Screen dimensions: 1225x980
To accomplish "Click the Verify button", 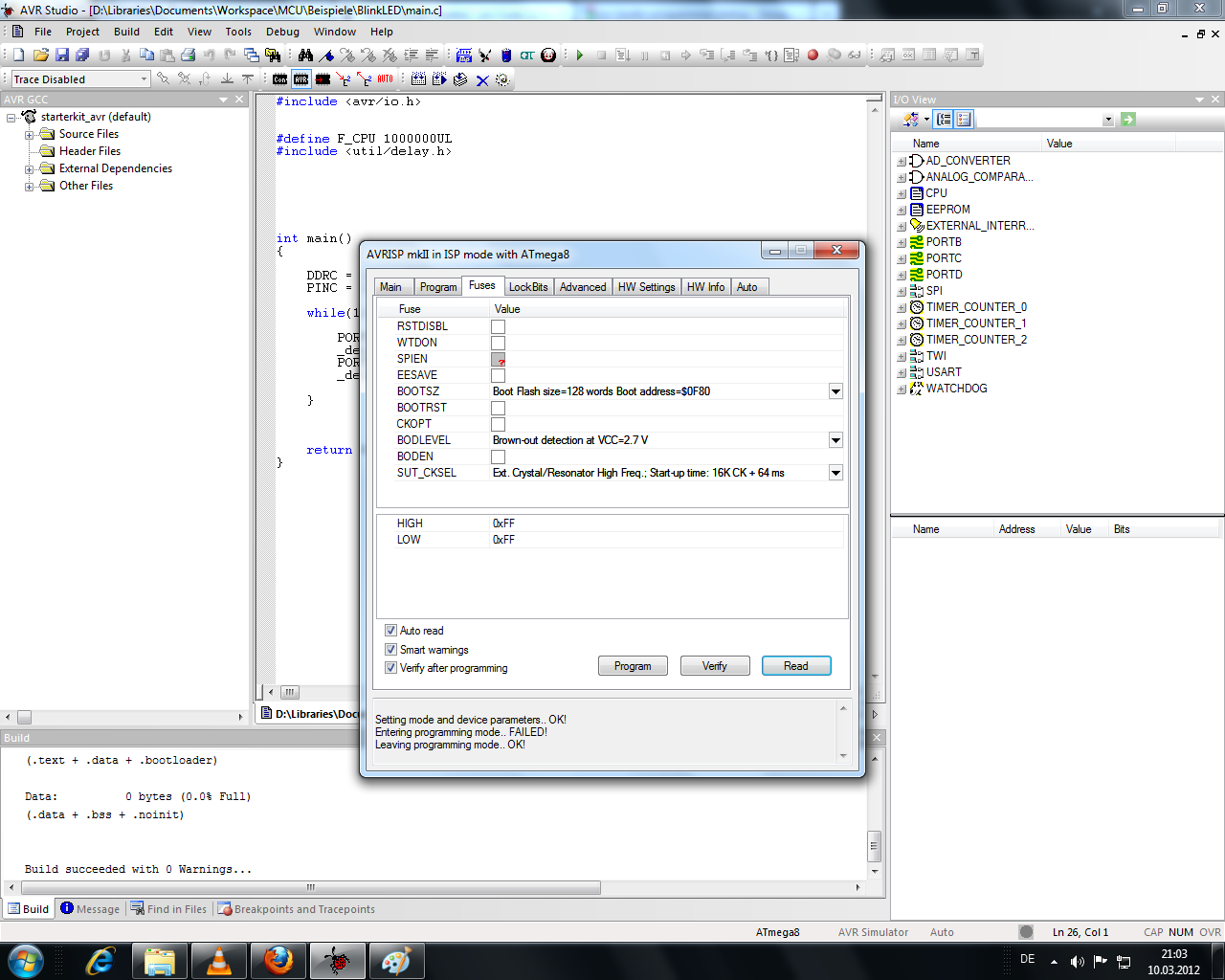I will pyautogui.click(x=715, y=666).
